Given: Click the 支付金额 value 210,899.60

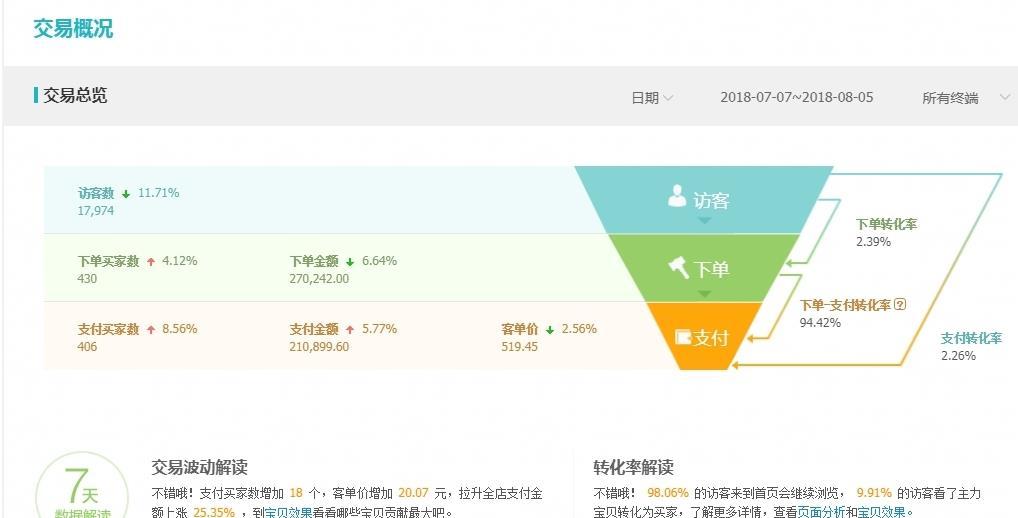Looking at the screenshot, I should pos(319,347).
